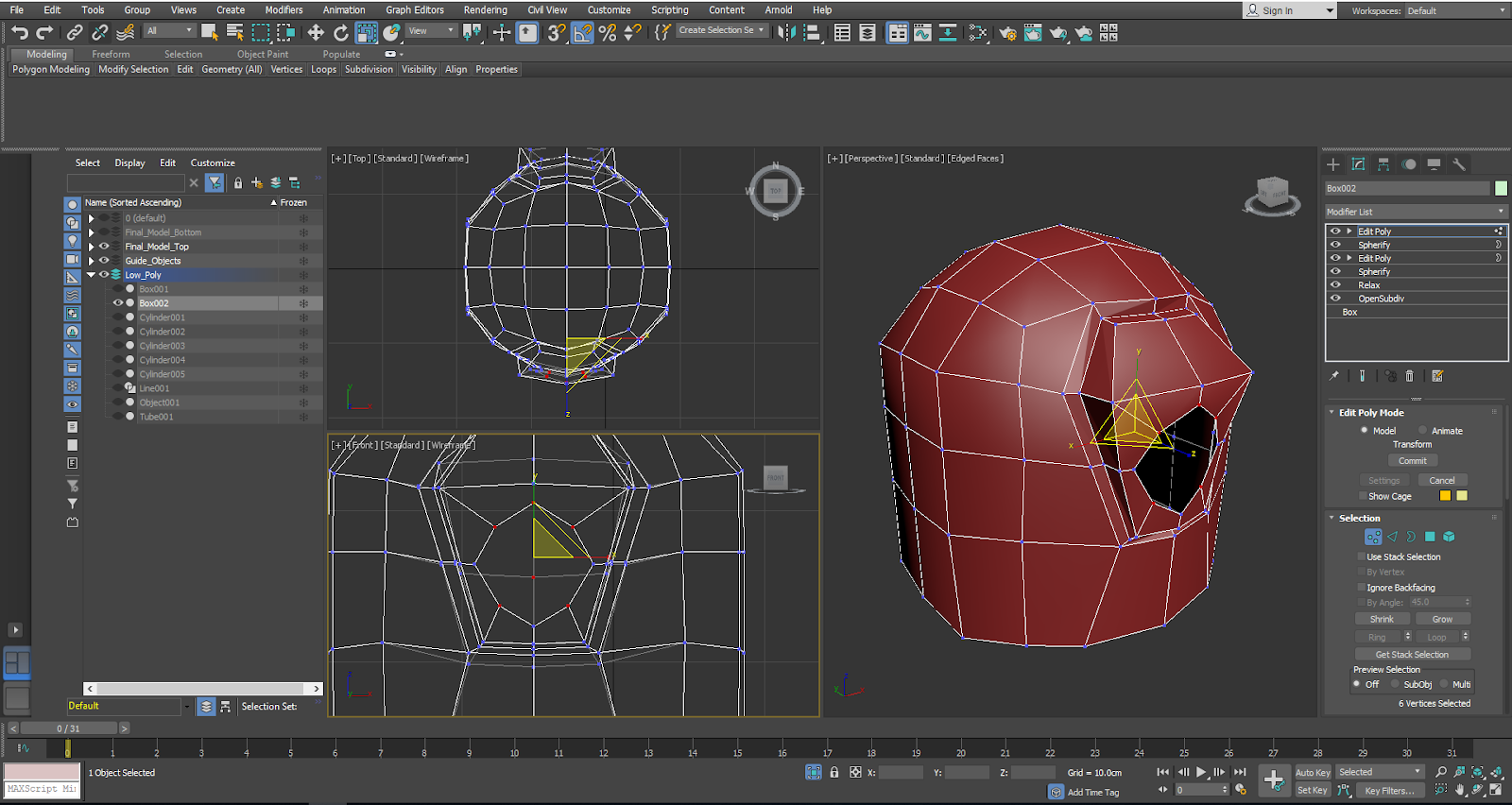Activate the Select and Link tool
The image size is (1512, 805).
click(x=75, y=32)
